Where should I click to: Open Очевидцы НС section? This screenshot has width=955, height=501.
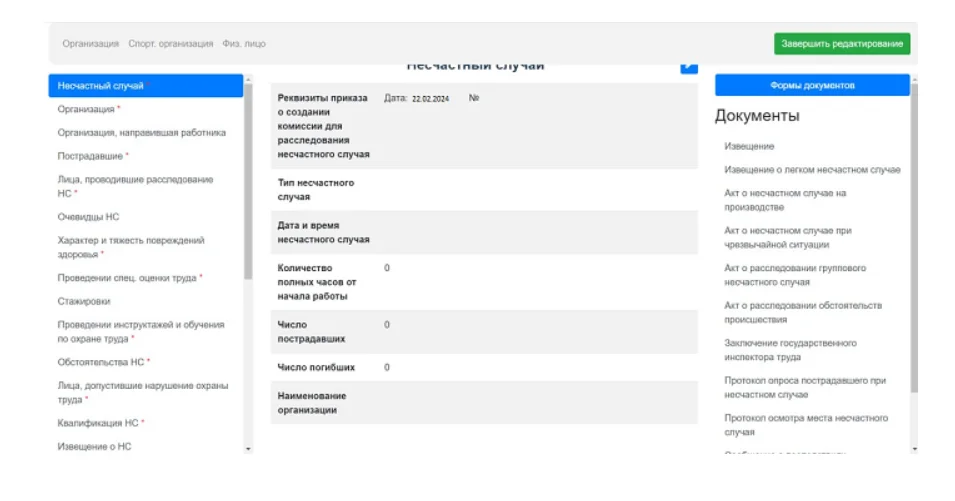88,217
